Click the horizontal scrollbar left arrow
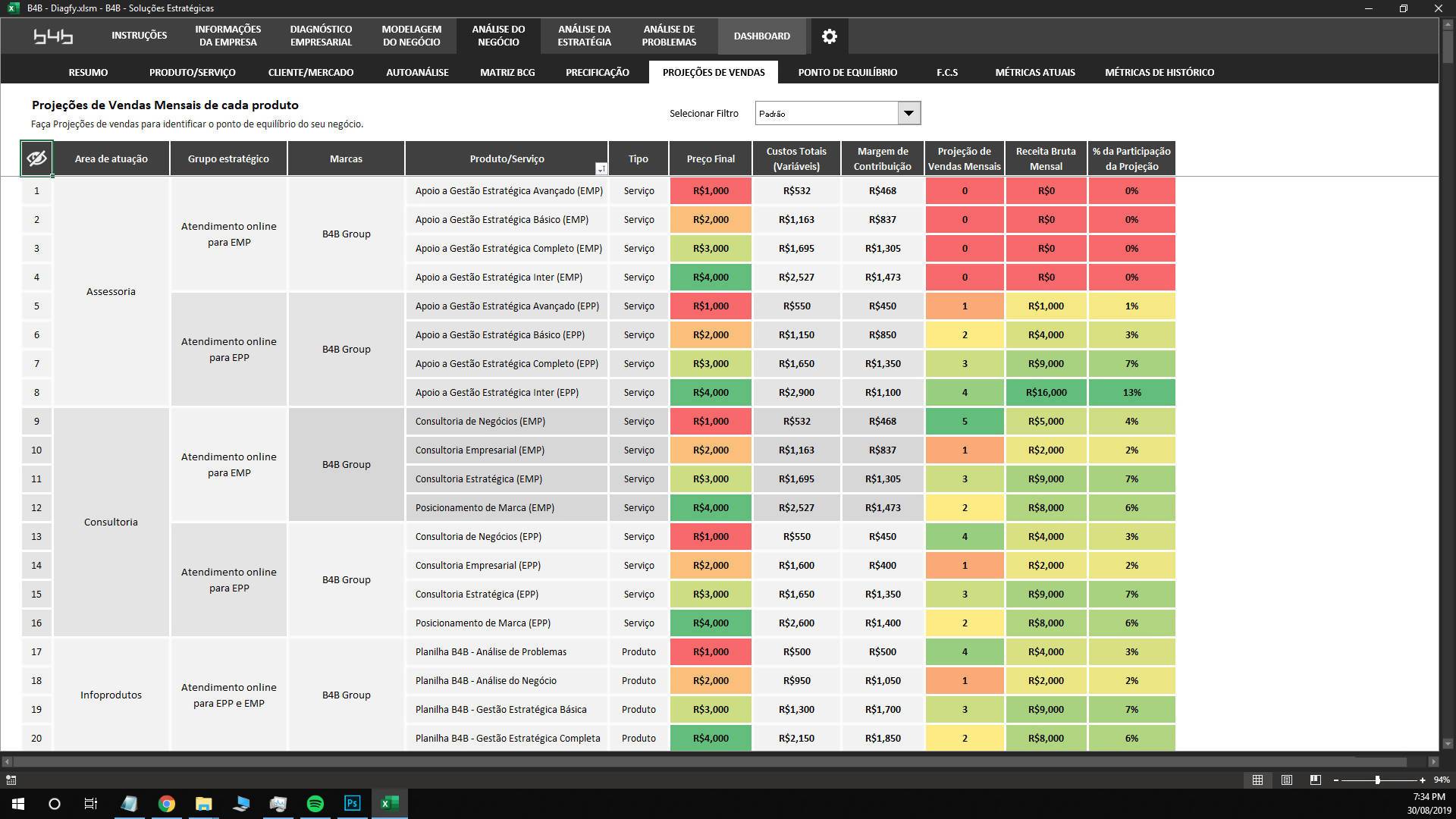The image size is (1456, 819). pos(7,761)
